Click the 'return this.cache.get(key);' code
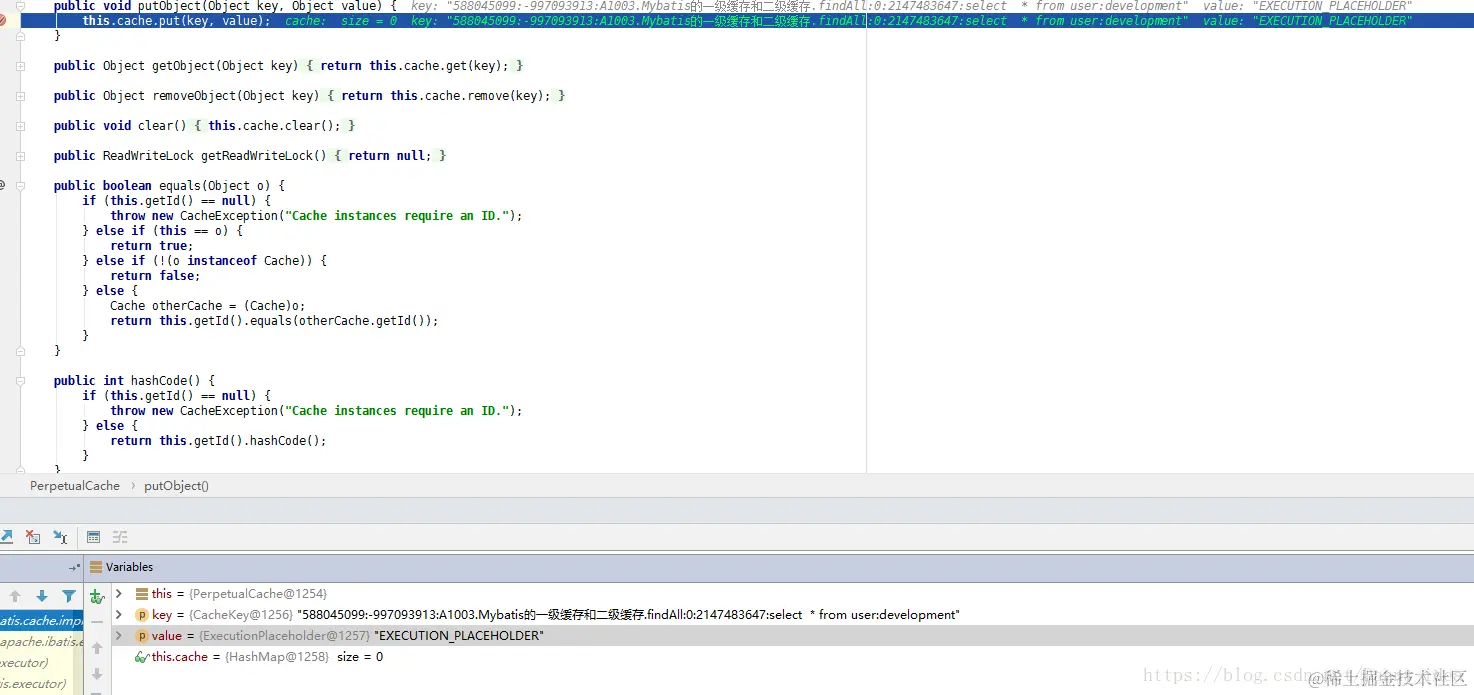 414,65
